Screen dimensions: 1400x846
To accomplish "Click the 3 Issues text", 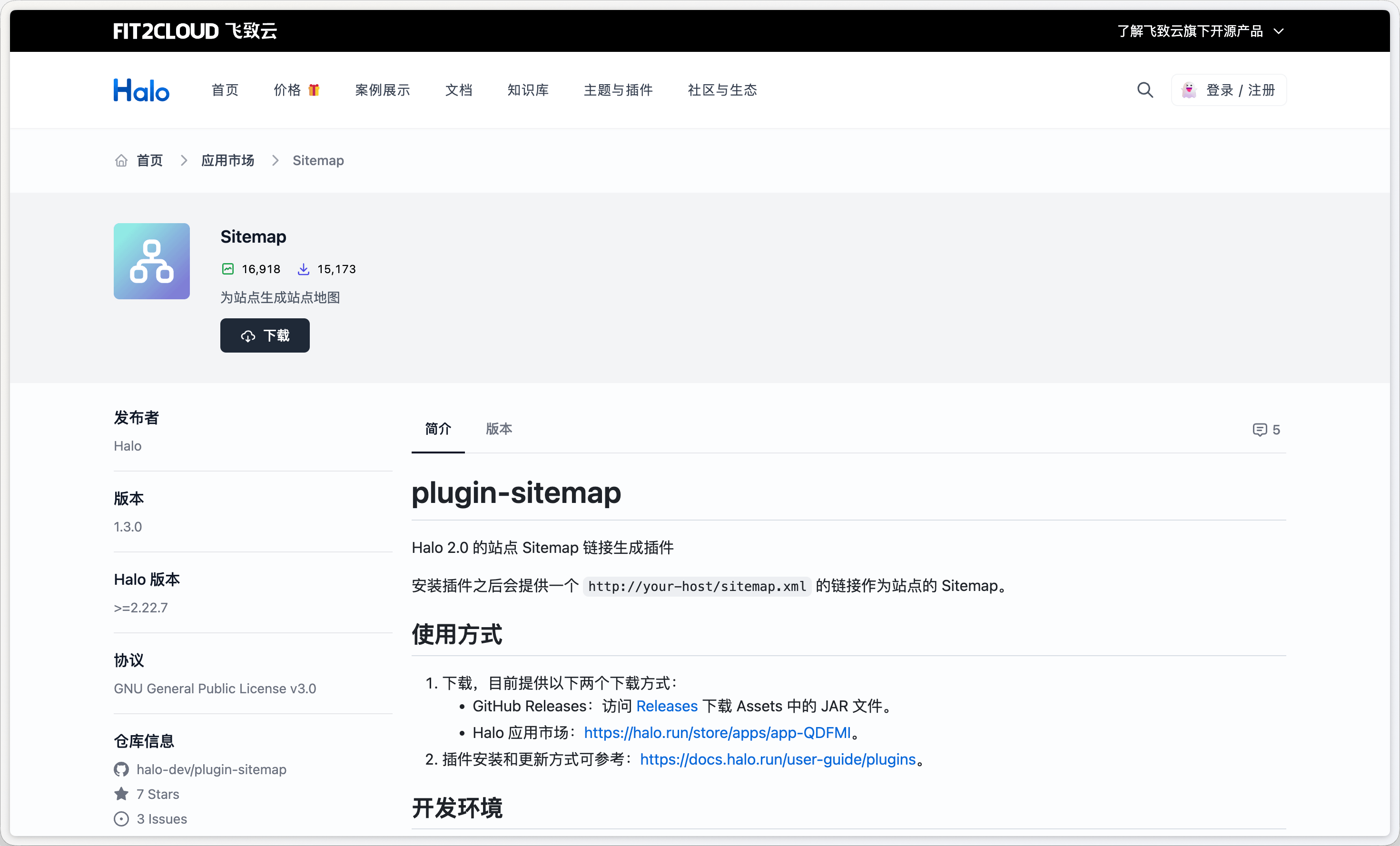I will click(x=162, y=819).
